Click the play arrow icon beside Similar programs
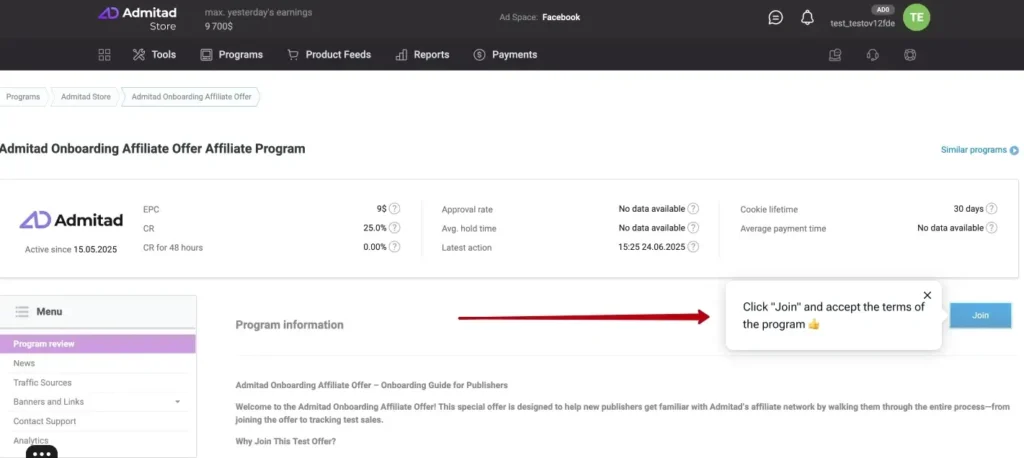The image size is (1024, 458). [1014, 150]
